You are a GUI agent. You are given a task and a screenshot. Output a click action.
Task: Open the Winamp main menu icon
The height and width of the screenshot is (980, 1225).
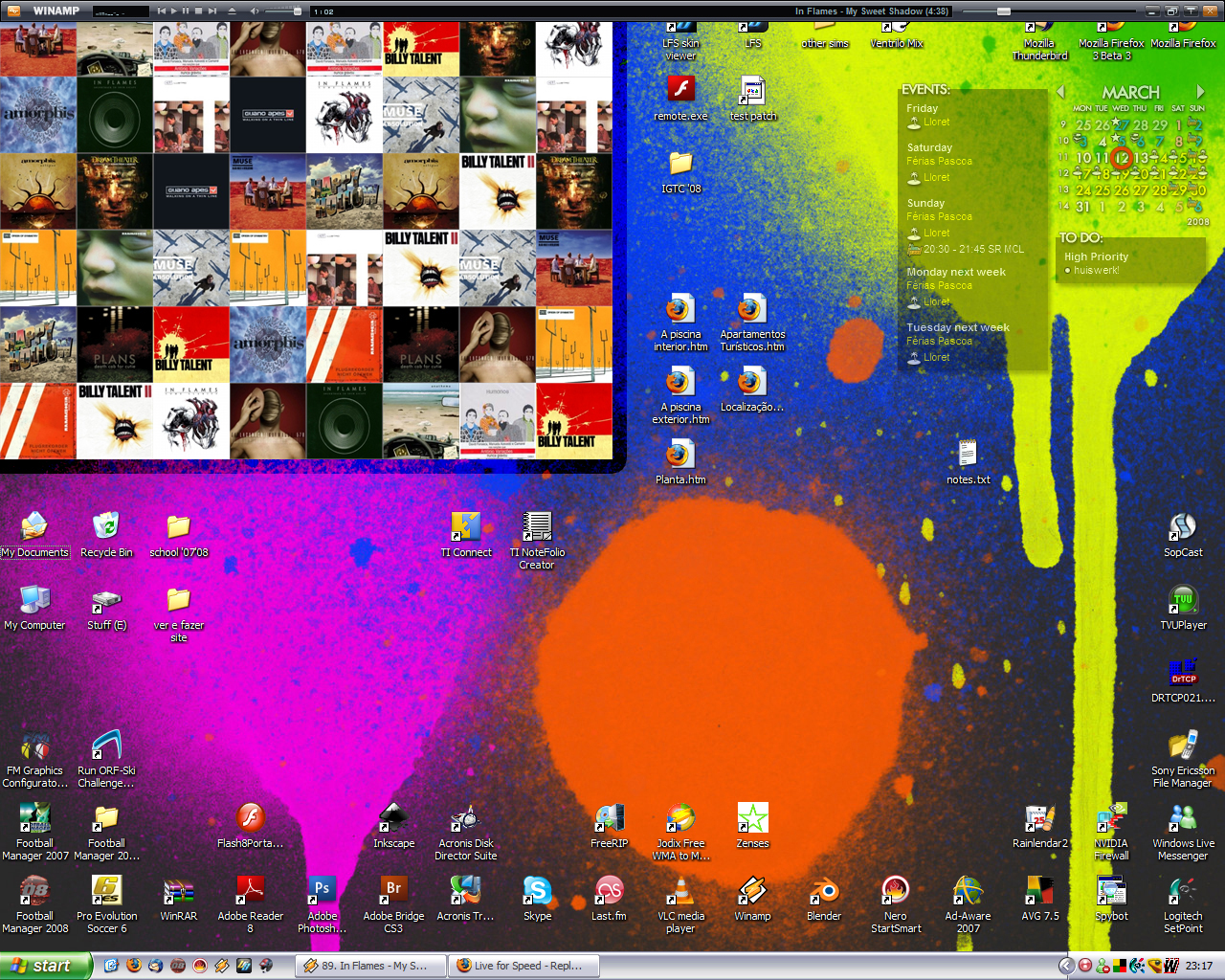14,11
